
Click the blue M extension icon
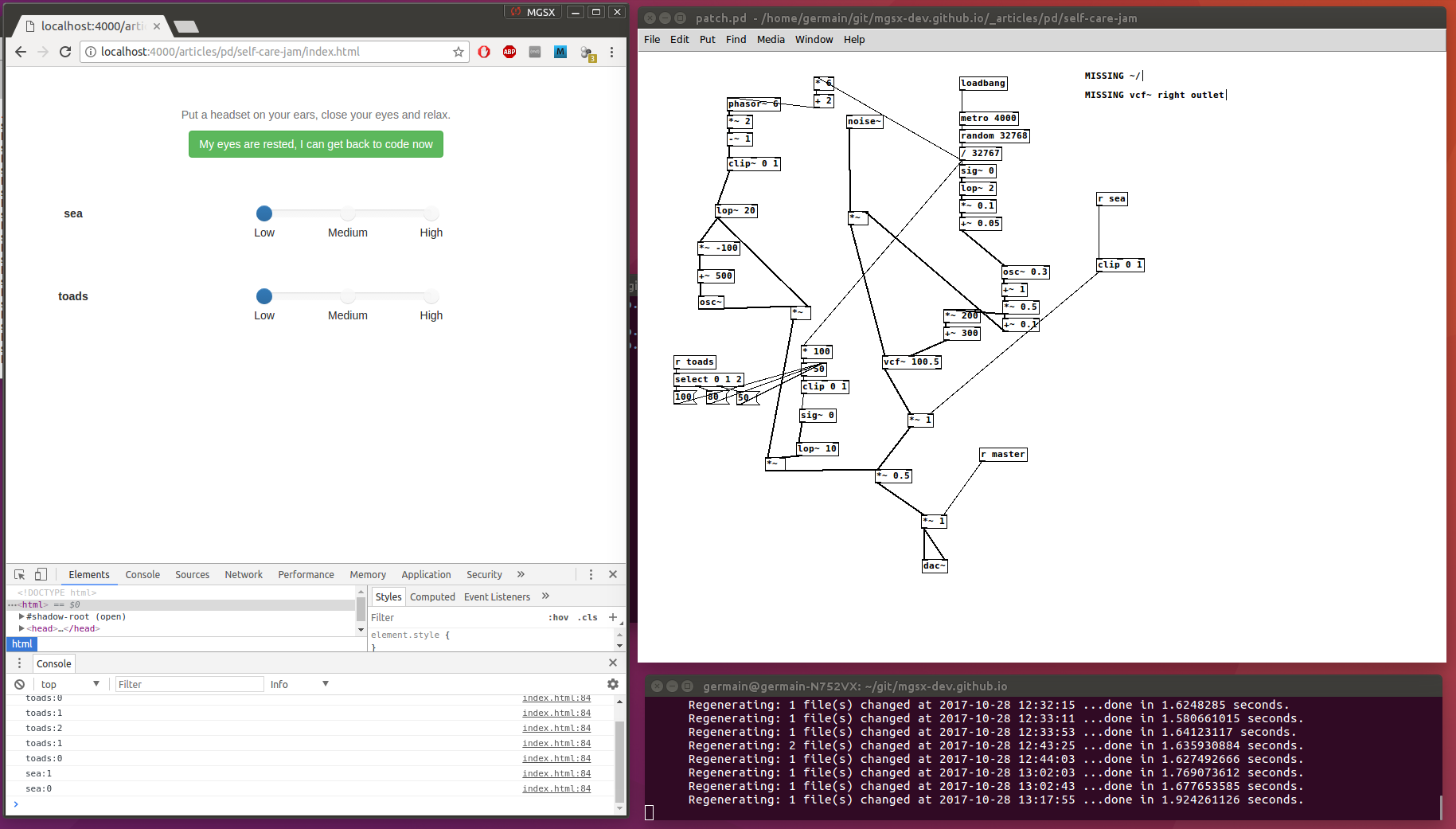560,52
